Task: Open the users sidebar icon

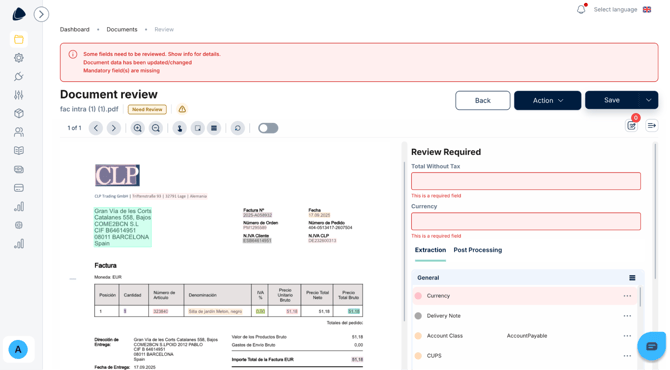Action: point(19,132)
